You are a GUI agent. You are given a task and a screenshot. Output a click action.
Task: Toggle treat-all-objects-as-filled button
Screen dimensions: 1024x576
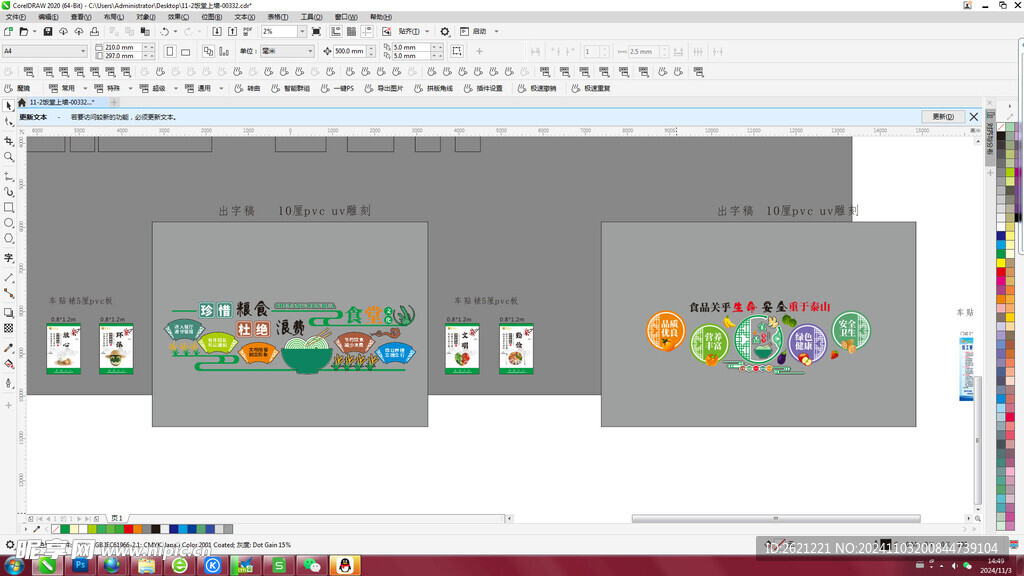click(456, 51)
